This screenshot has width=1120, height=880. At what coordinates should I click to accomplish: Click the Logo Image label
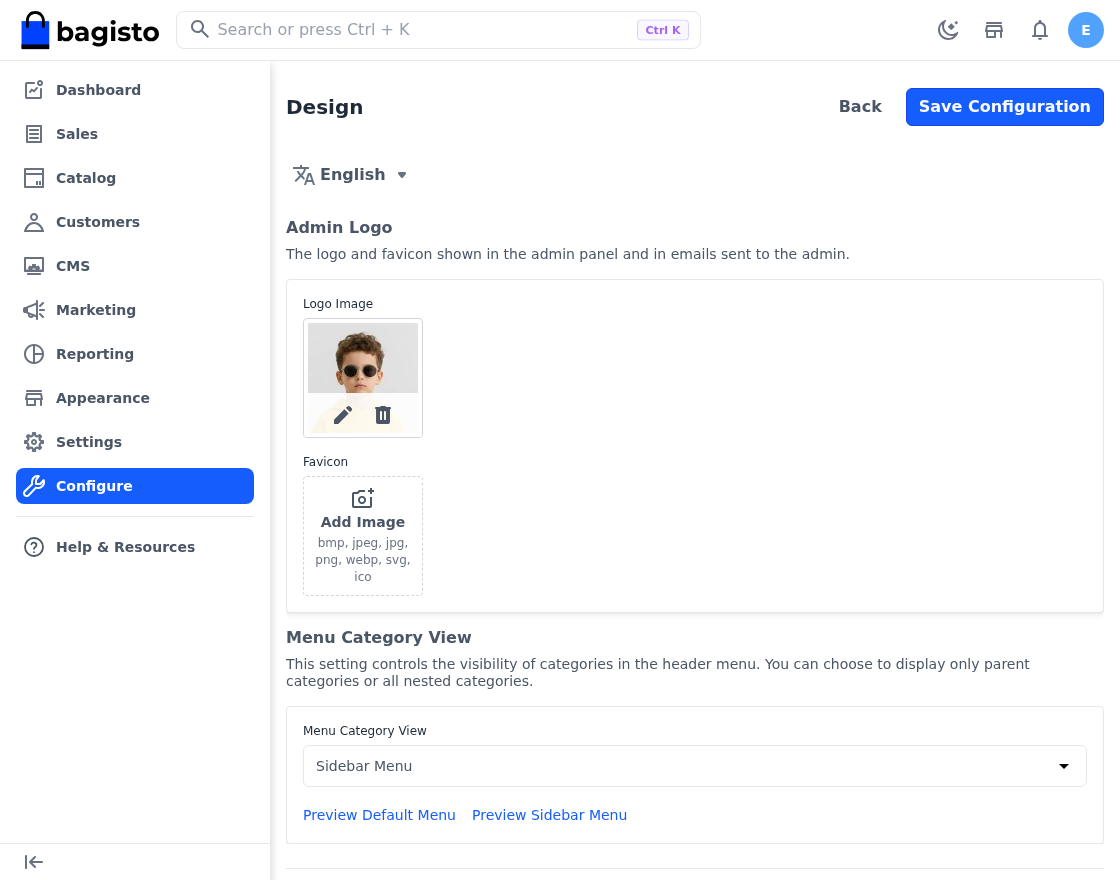tap(338, 304)
